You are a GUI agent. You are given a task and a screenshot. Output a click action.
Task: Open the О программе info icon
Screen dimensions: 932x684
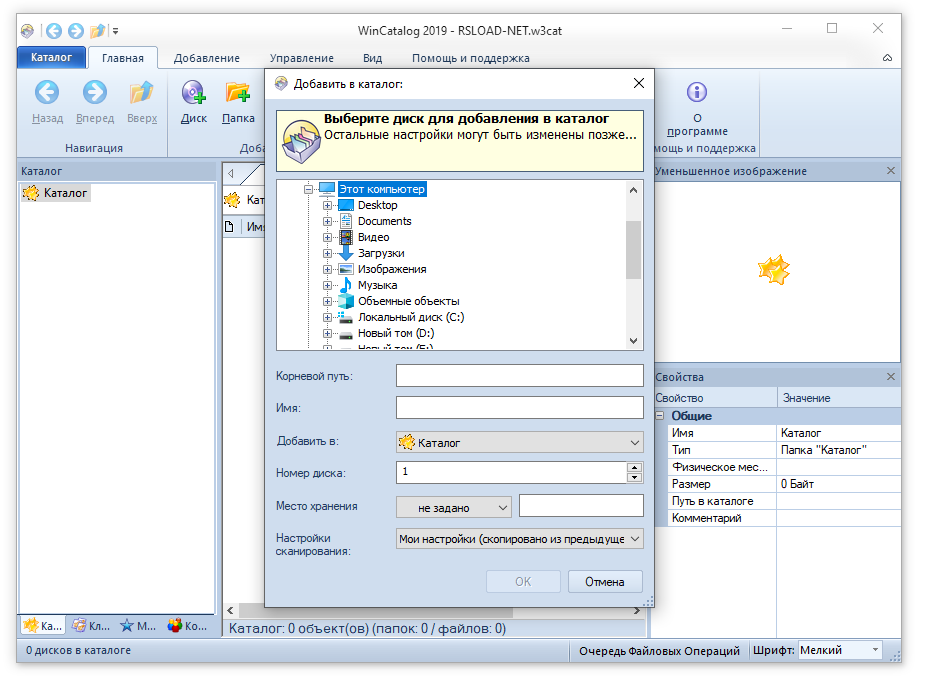point(697,92)
